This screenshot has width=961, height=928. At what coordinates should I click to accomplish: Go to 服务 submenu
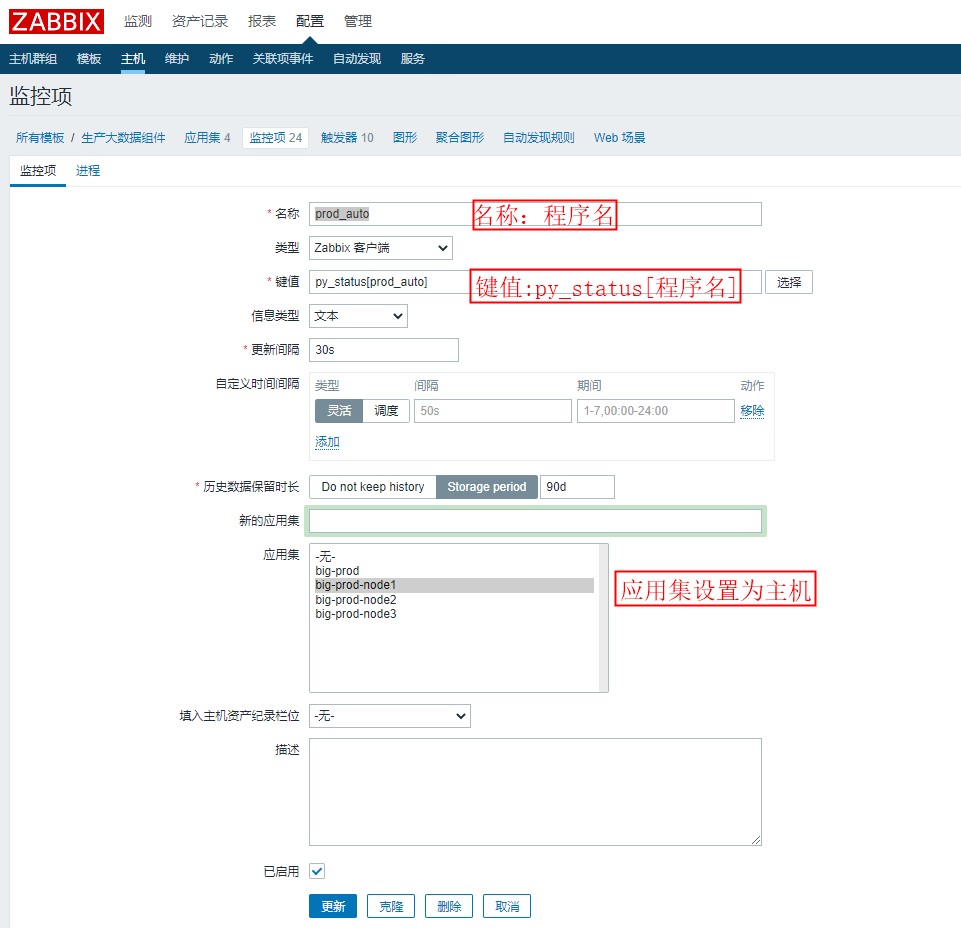412,59
